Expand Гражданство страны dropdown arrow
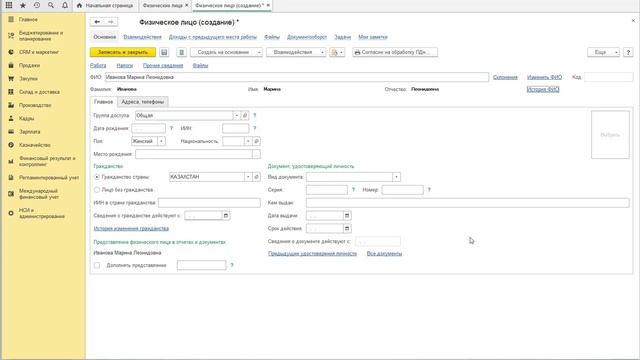 point(248,177)
